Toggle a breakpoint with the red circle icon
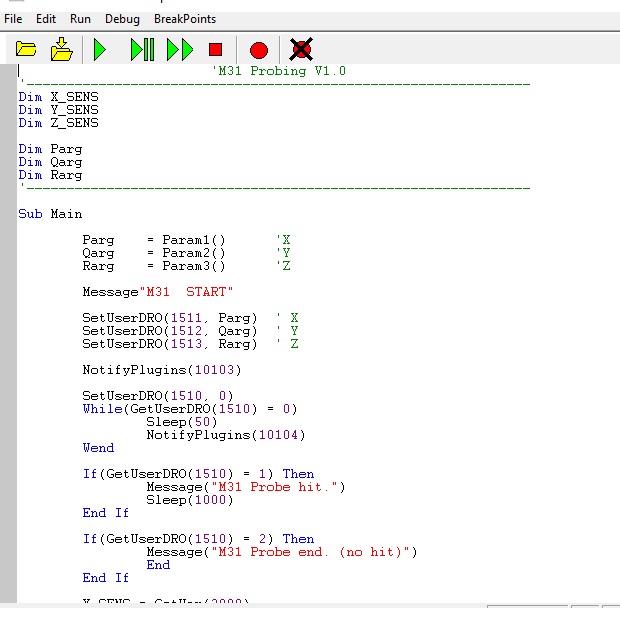The height and width of the screenshot is (627, 620). tap(259, 49)
